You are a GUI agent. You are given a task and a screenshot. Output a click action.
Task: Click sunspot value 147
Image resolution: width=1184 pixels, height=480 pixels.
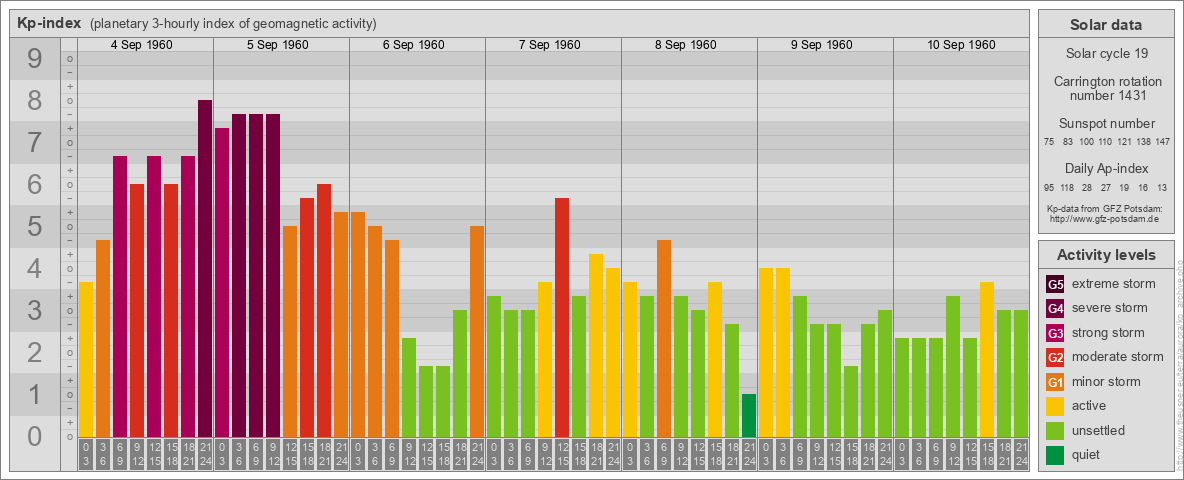pos(1162,142)
